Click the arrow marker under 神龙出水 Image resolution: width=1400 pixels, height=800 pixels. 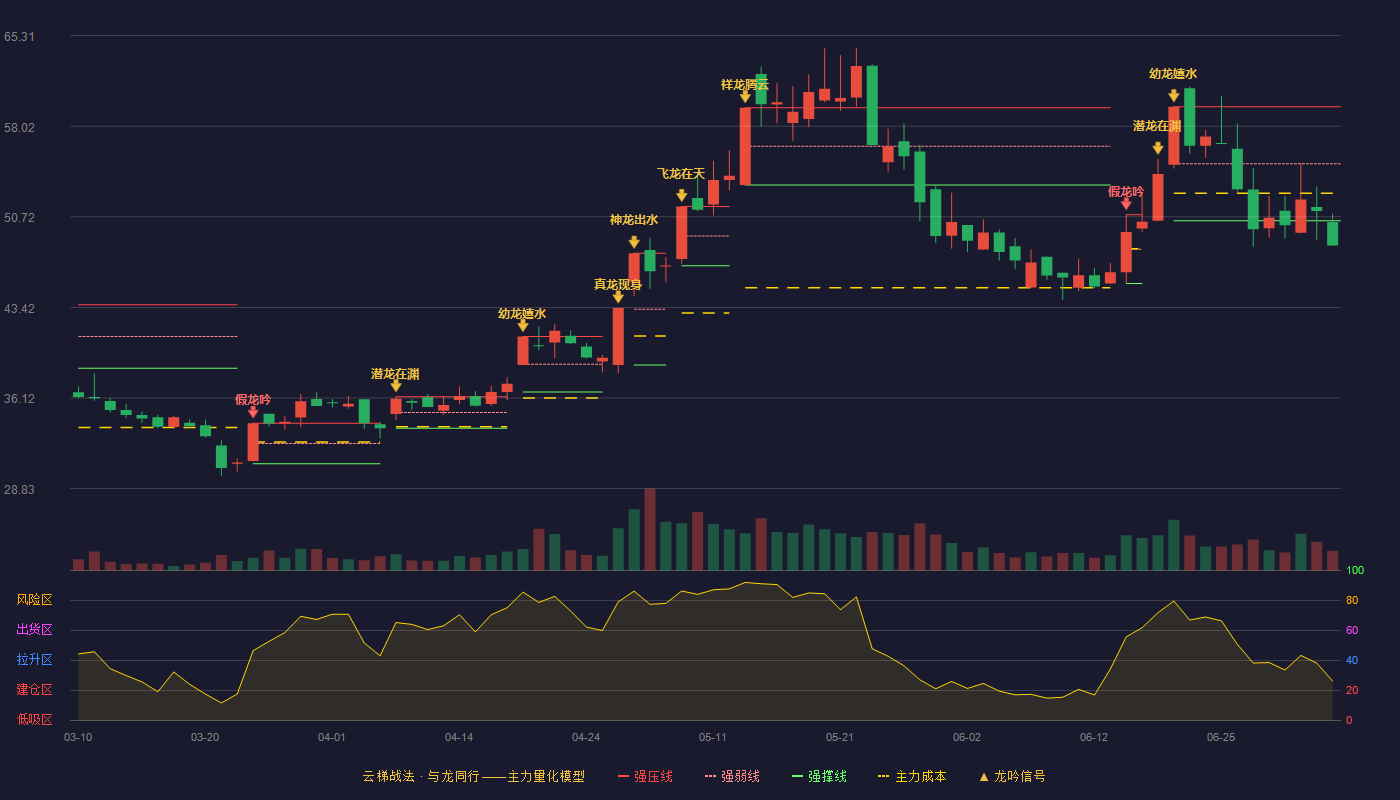pos(634,242)
